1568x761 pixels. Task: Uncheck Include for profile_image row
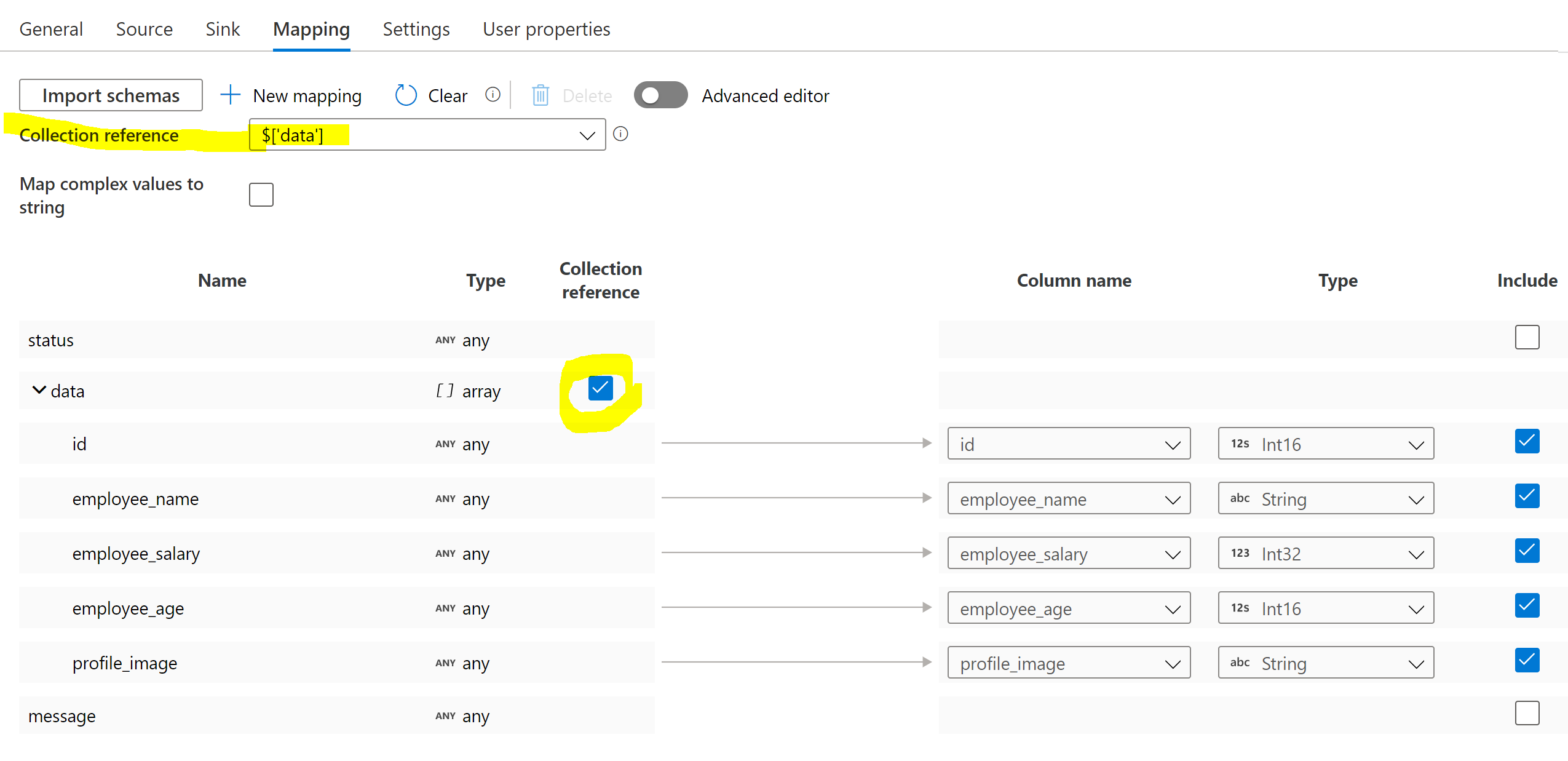click(1527, 660)
